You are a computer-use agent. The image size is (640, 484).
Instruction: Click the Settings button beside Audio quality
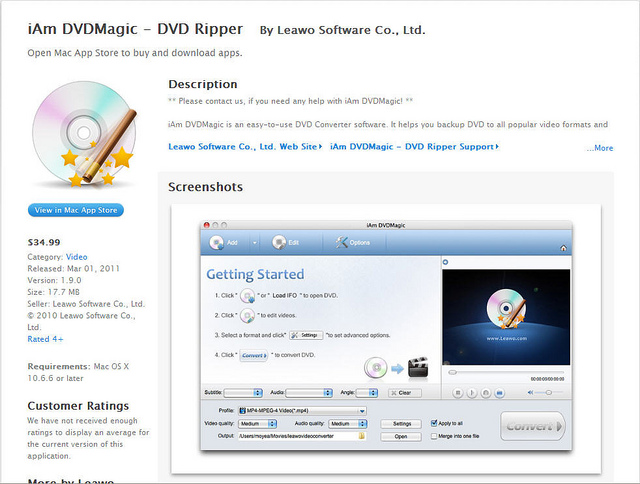pyautogui.click(x=401, y=424)
